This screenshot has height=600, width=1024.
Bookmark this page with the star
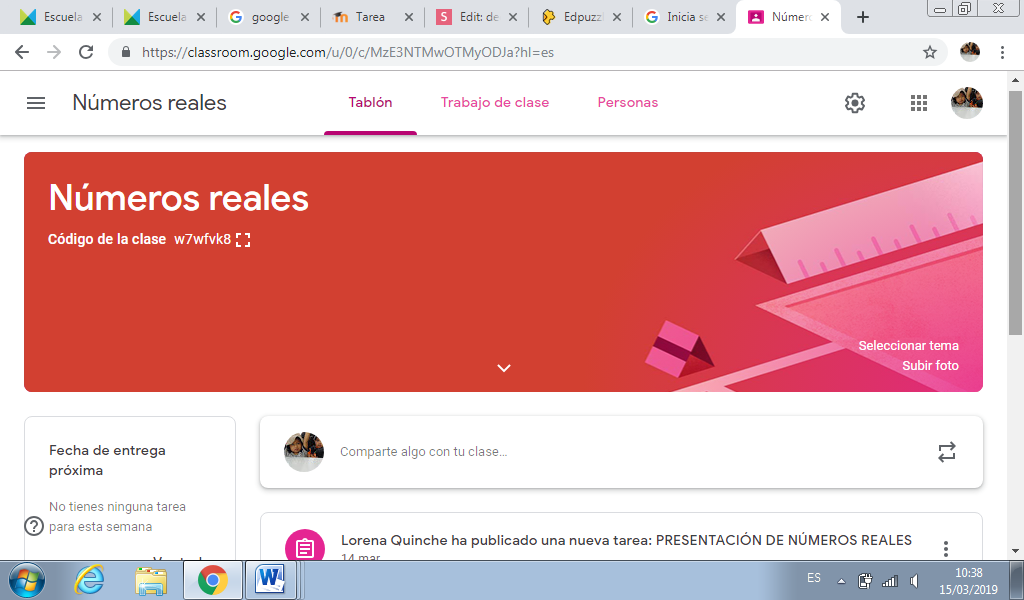point(930,52)
